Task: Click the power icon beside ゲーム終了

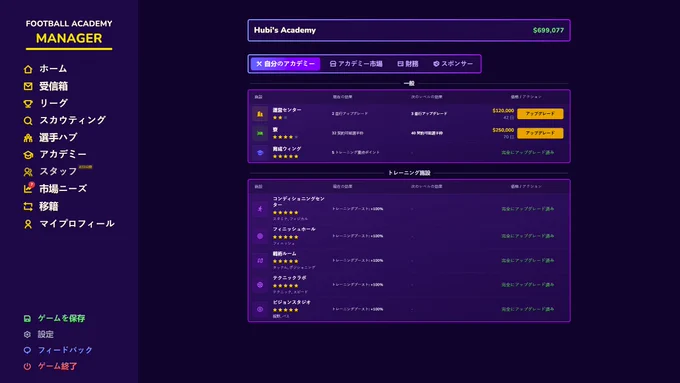Action: coord(27,367)
